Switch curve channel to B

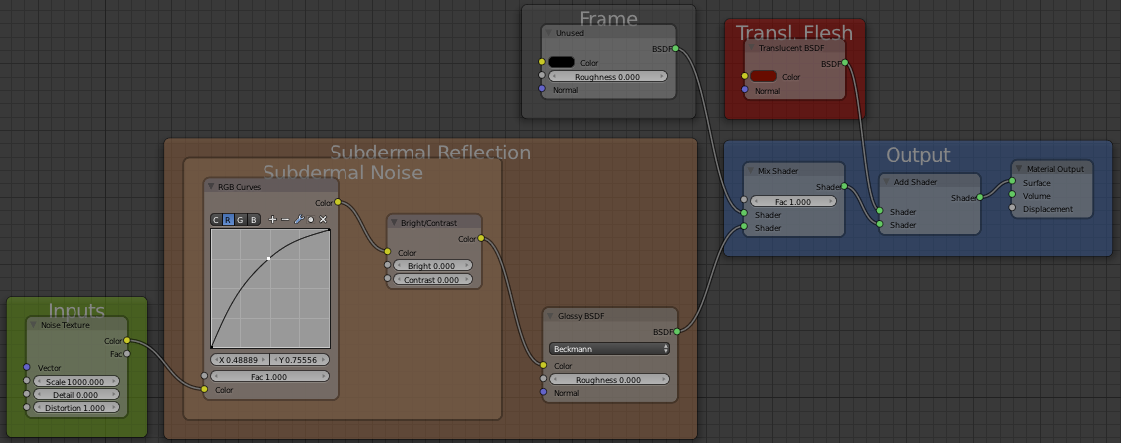click(x=254, y=219)
